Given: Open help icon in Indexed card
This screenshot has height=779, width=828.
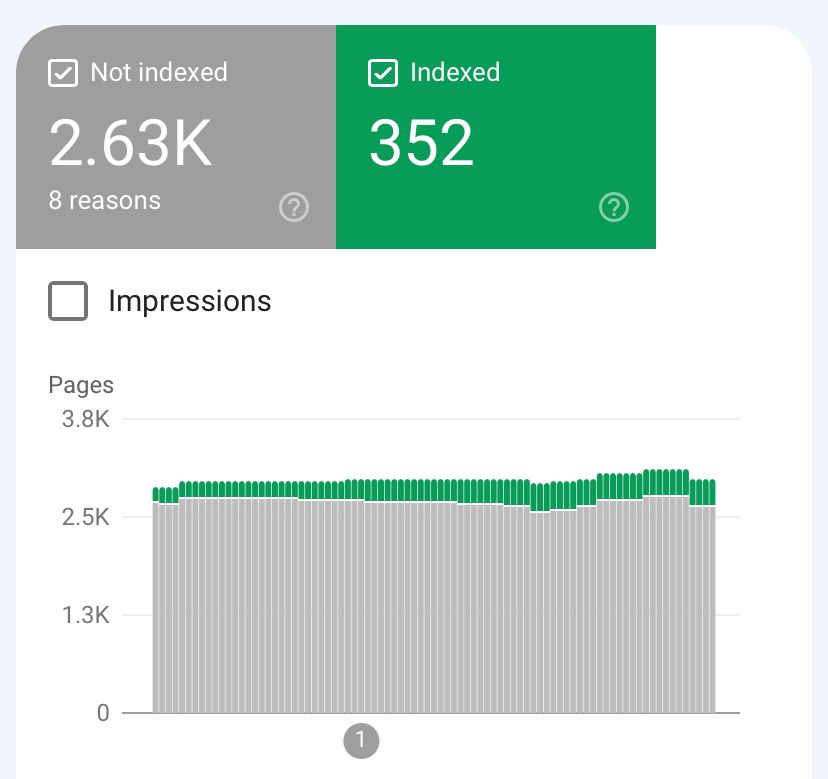Looking at the screenshot, I should [x=613, y=208].
